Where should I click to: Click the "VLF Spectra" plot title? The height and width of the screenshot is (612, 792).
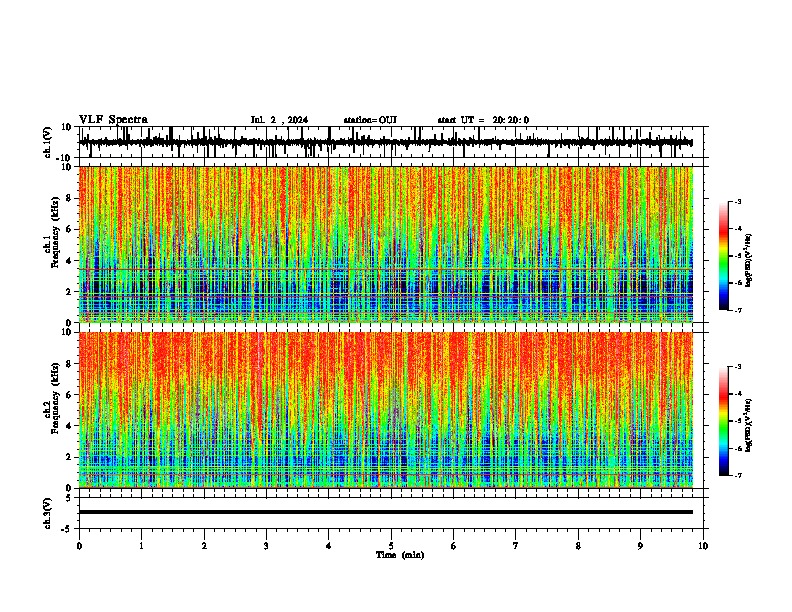113,120
